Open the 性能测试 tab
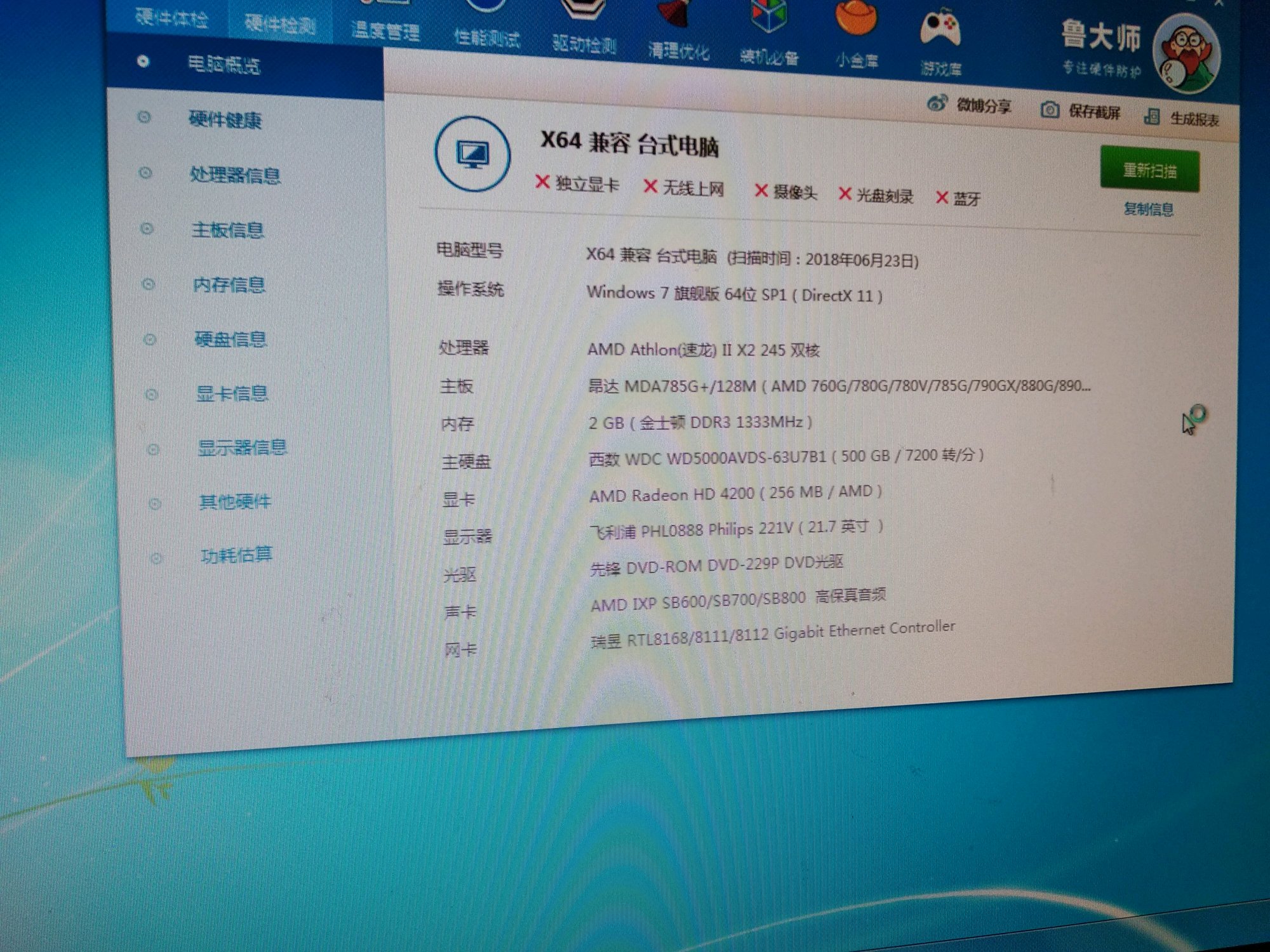This screenshot has width=1270, height=952. 487,39
